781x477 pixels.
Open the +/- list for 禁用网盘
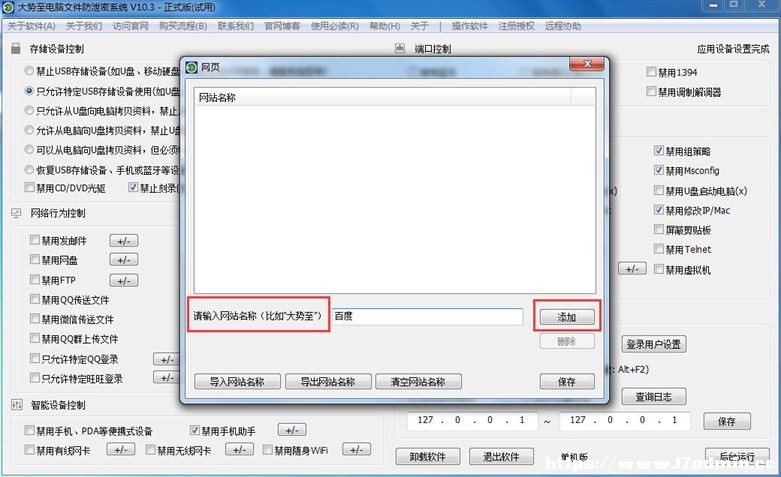(124, 260)
